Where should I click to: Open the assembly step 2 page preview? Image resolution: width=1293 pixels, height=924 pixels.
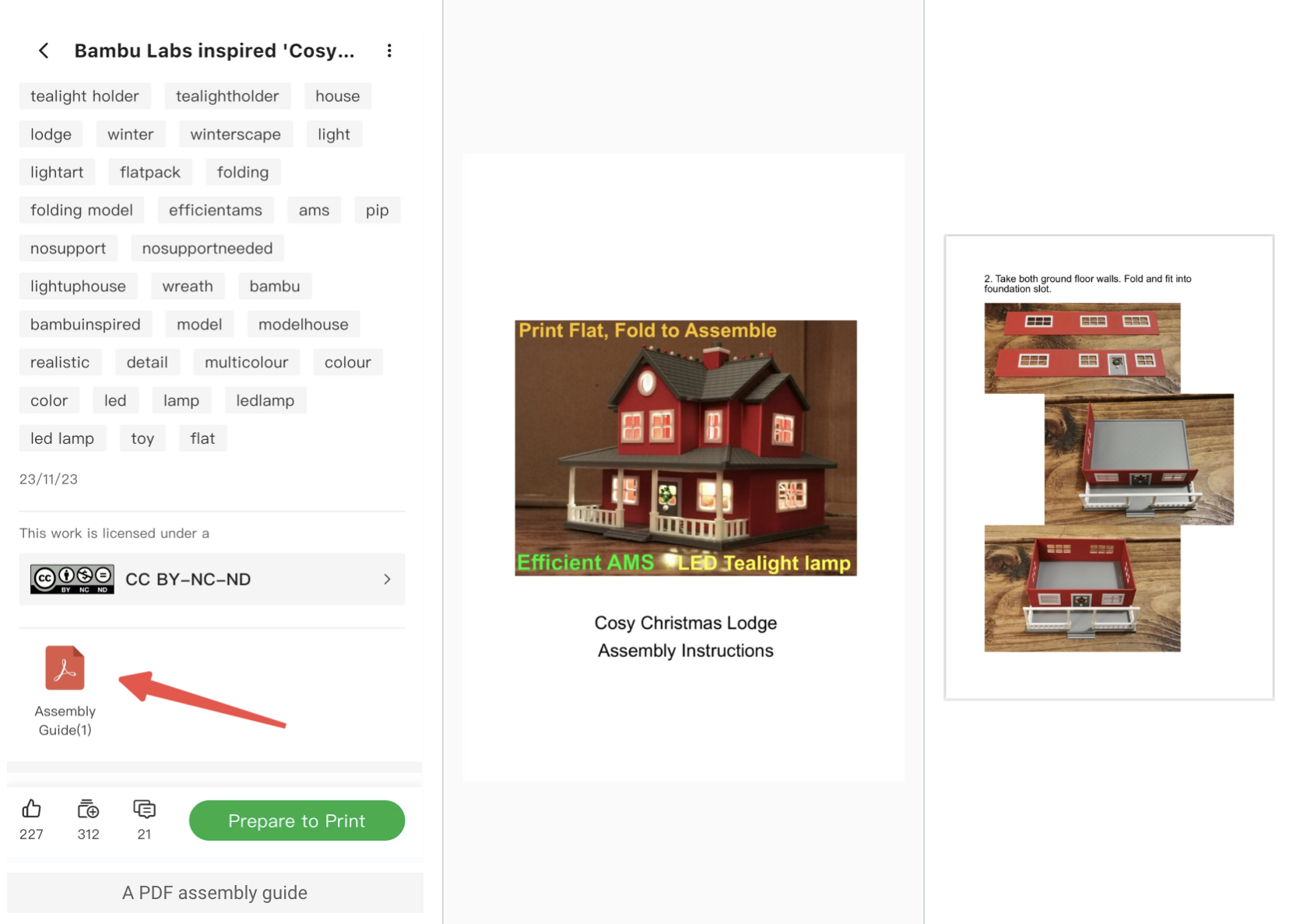tap(1109, 467)
